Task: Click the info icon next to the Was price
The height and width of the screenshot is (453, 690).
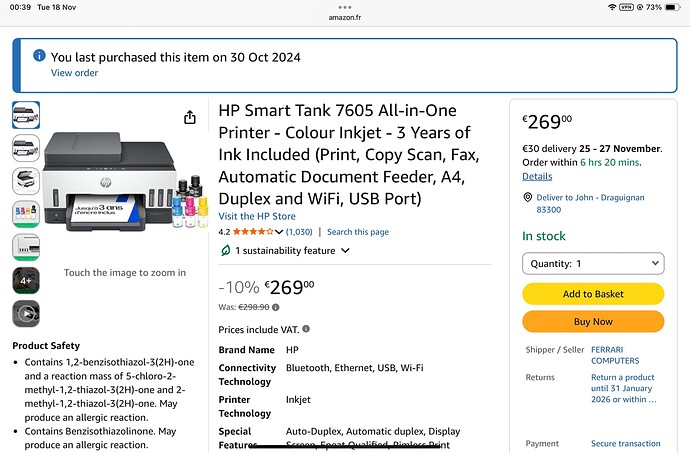Action: click(277, 307)
